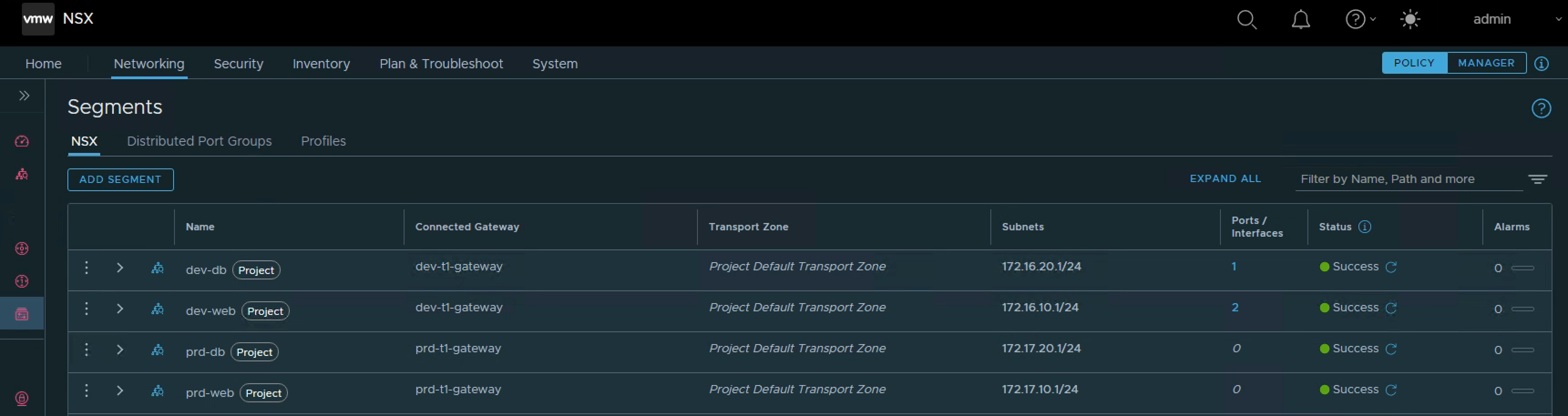Expand the left sidebar with double chevron
This screenshot has height=416, width=1568.
click(x=24, y=96)
